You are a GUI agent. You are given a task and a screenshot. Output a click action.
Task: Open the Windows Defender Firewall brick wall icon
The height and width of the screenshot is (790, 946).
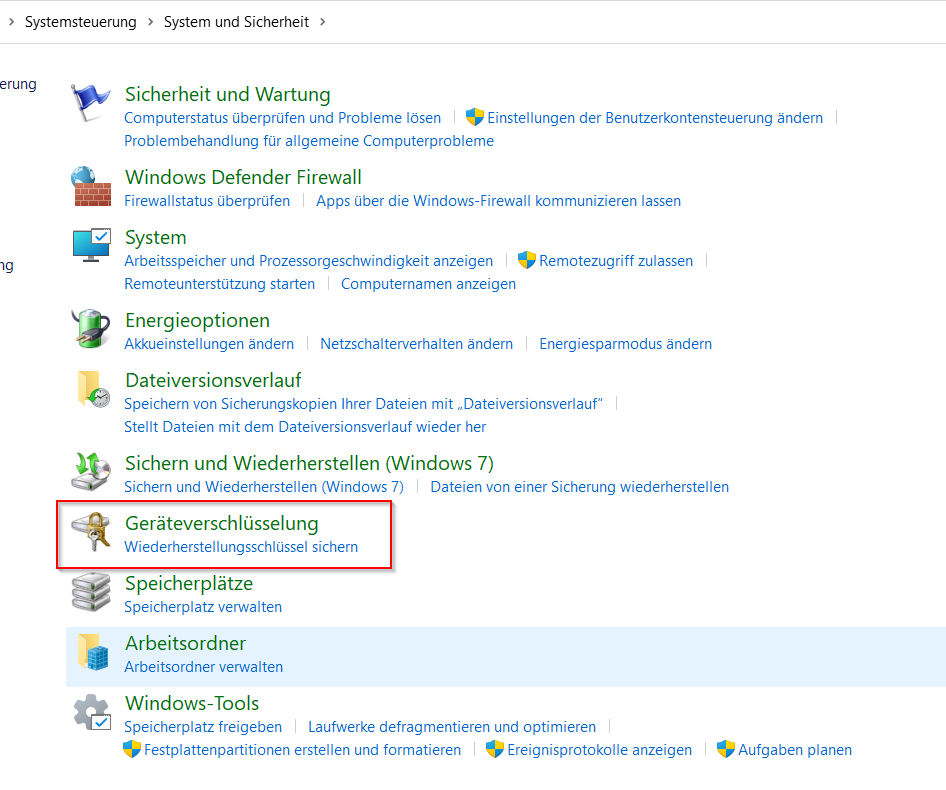(91, 186)
